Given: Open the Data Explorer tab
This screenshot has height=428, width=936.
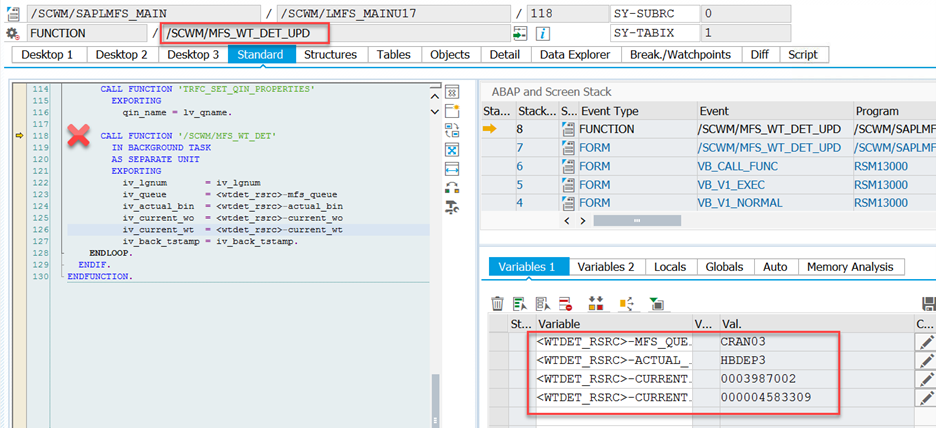Looking at the screenshot, I should coord(575,55).
